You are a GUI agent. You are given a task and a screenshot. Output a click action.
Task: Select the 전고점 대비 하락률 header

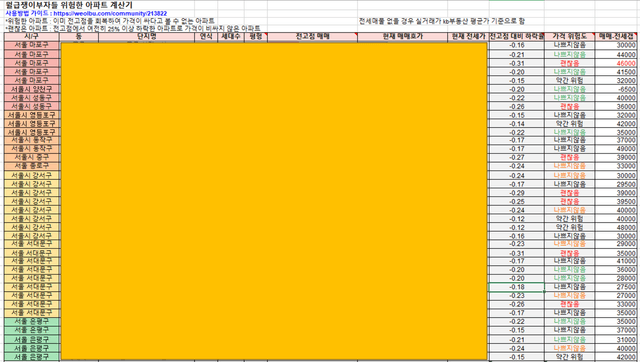(x=517, y=37)
